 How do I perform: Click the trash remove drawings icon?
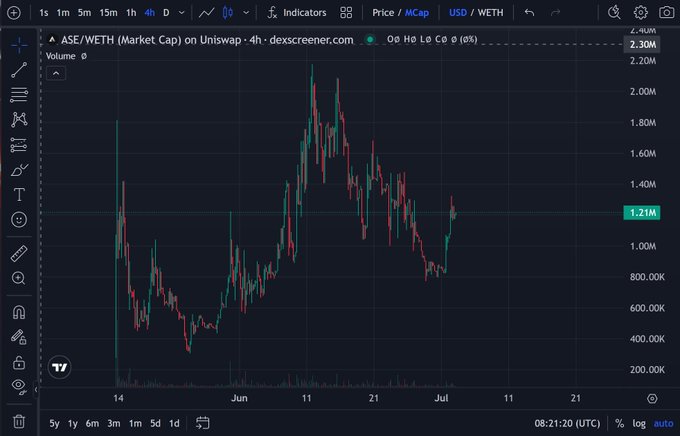[19, 421]
